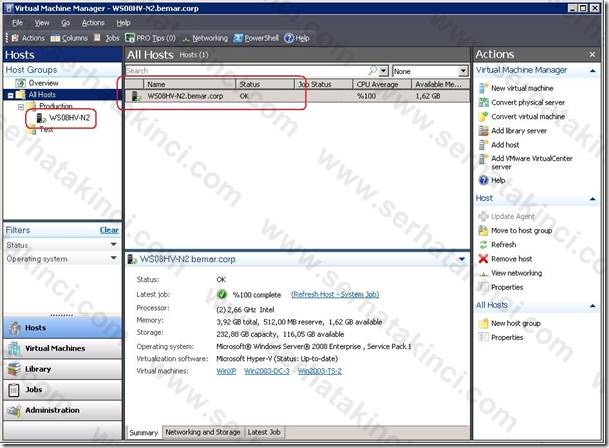Open the Help menu

123,23
